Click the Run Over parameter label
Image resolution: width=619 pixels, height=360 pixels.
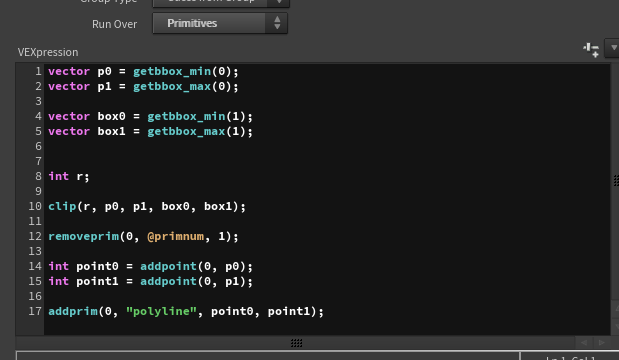114,24
